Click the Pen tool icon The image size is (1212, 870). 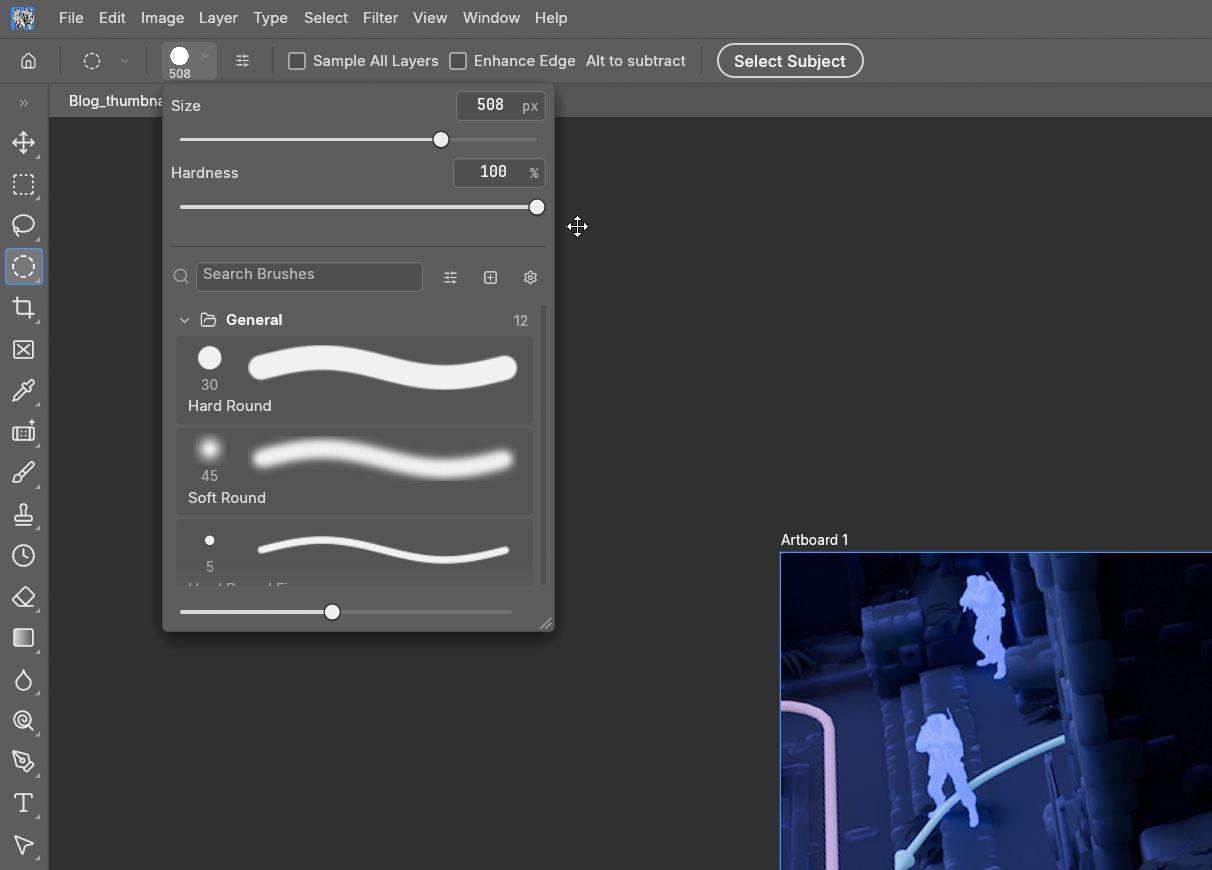click(24, 762)
